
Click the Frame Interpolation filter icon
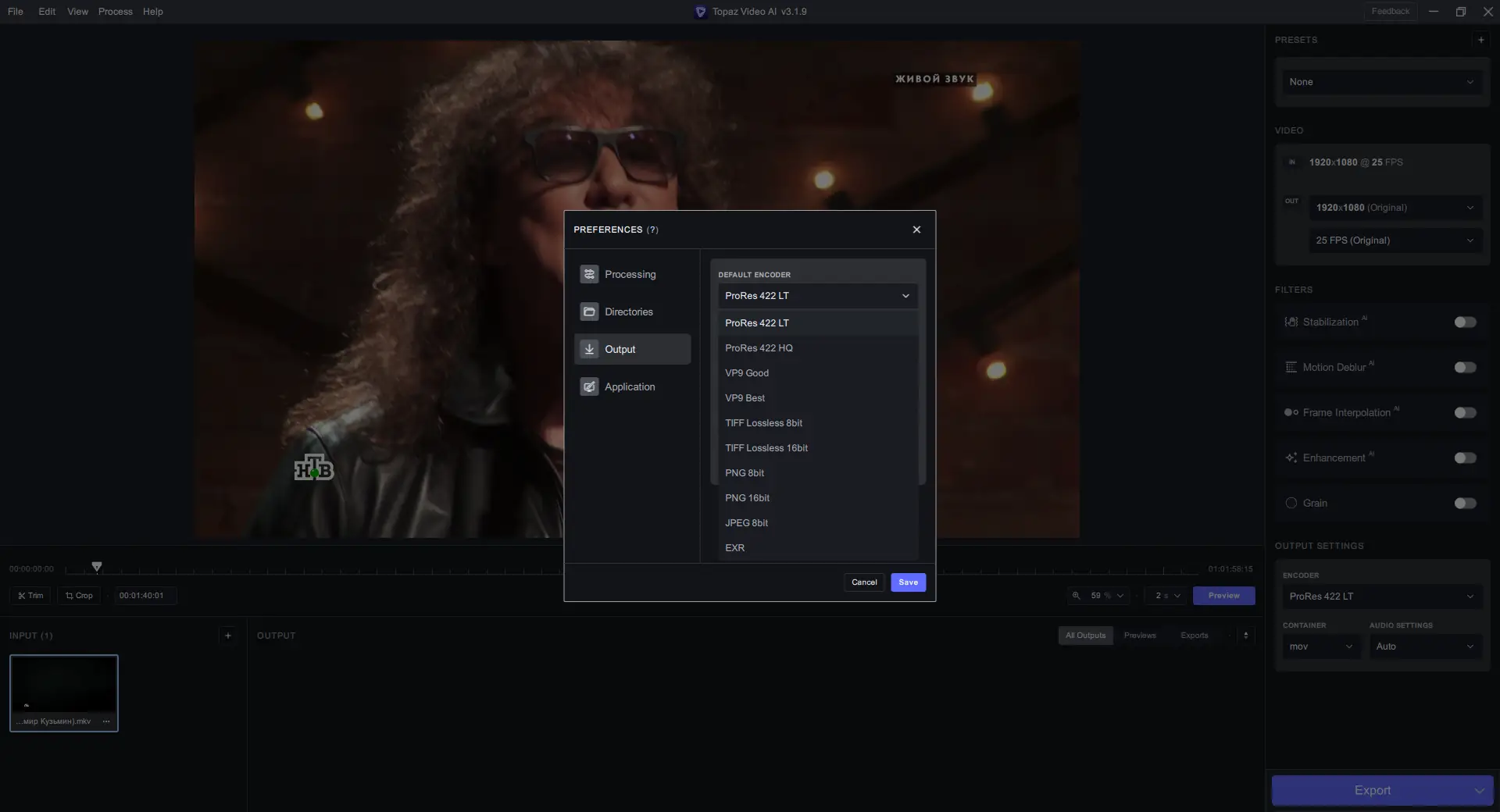[x=1291, y=412]
